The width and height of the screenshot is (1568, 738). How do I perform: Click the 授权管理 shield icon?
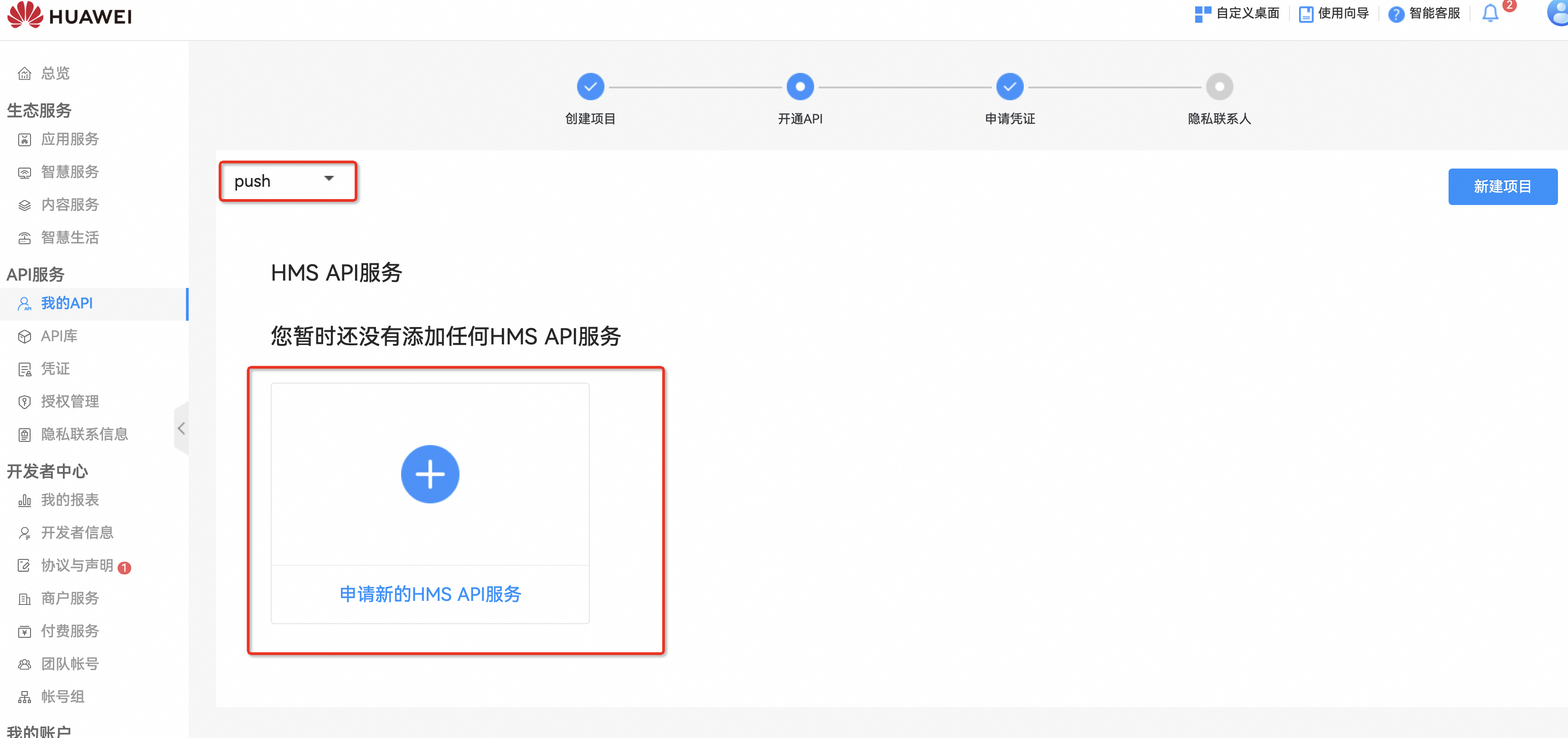[x=24, y=401]
